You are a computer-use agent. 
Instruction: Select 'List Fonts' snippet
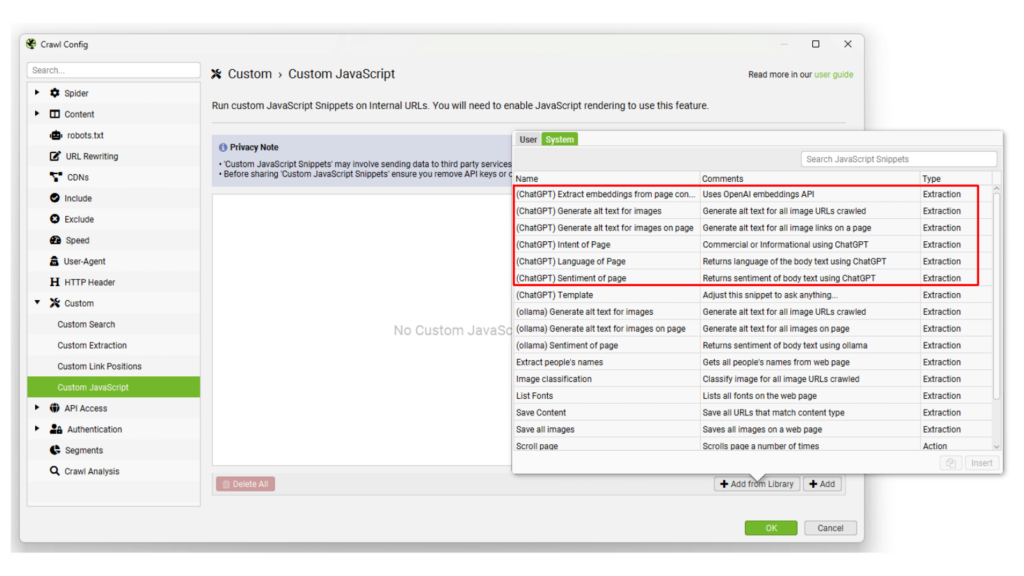(x=752, y=396)
